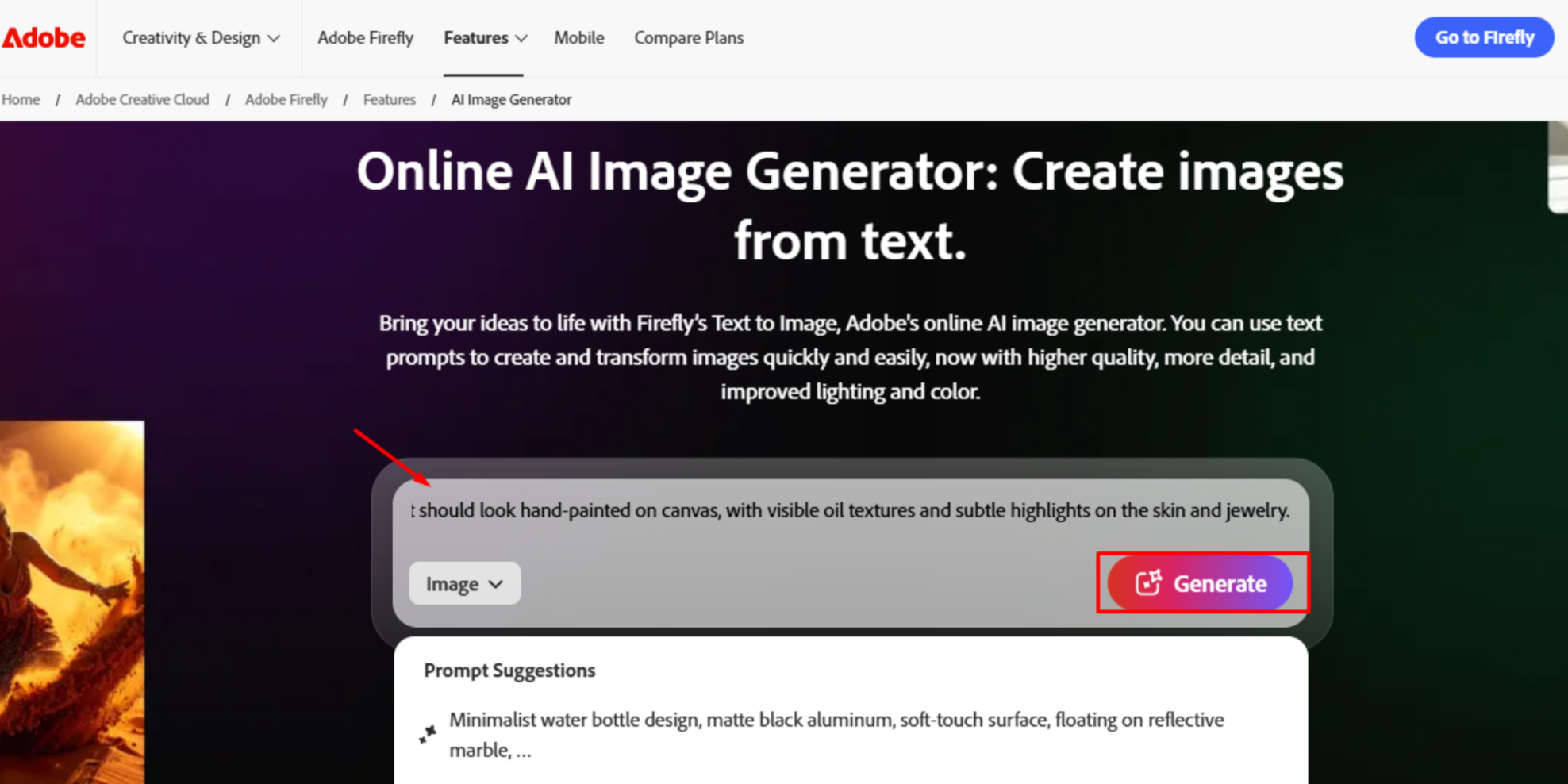1568x784 pixels.
Task: Click the Go to Firefly button
Action: 1483,37
